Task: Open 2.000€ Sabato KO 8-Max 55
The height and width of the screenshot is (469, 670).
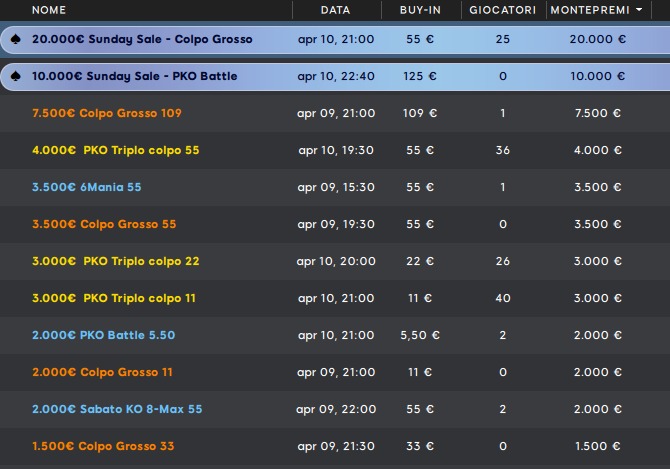Action: [x=335, y=409]
